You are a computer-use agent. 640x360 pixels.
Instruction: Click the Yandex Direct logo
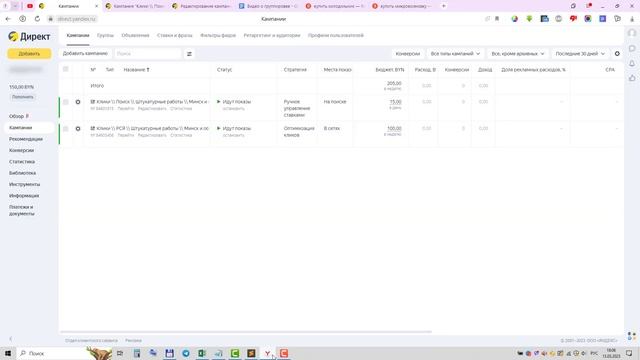click(29, 36)
